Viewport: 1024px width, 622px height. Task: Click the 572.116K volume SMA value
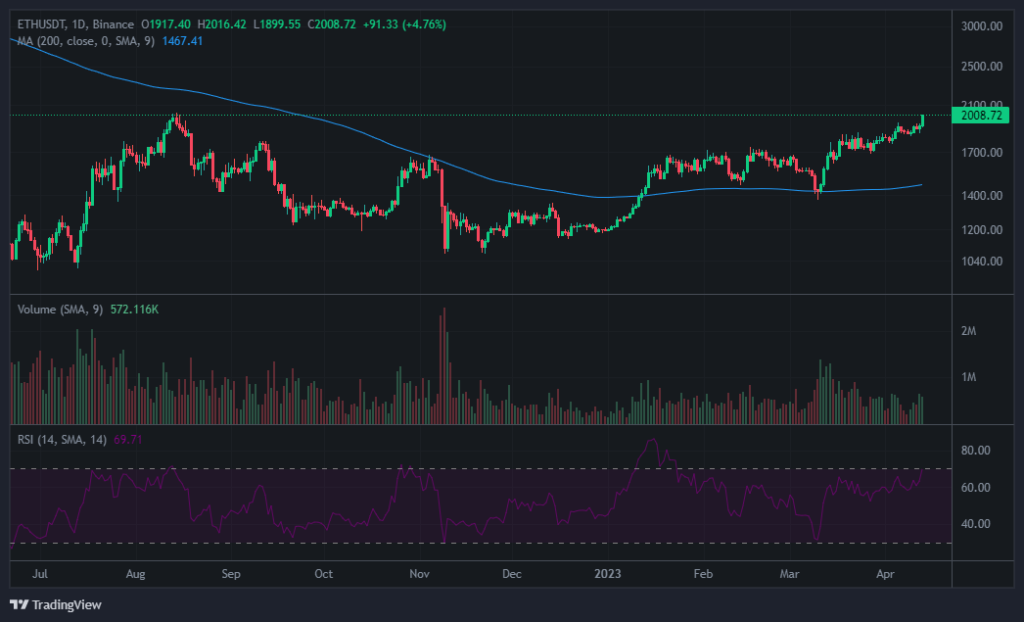click(135, 309)
